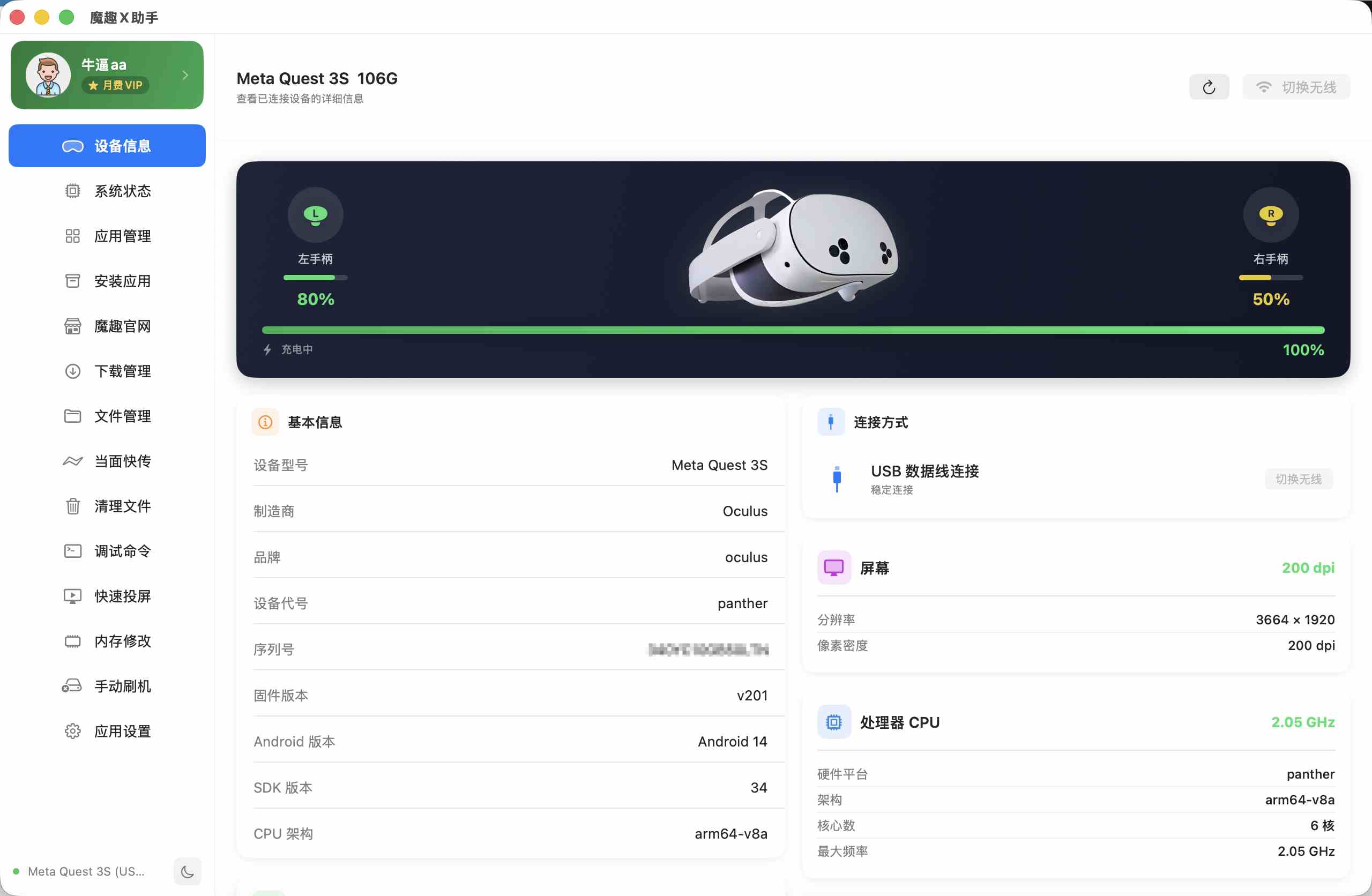Open the 系统状态 panel
The height and width of the screenshot is (896, 1372).
tap(107, 191)
